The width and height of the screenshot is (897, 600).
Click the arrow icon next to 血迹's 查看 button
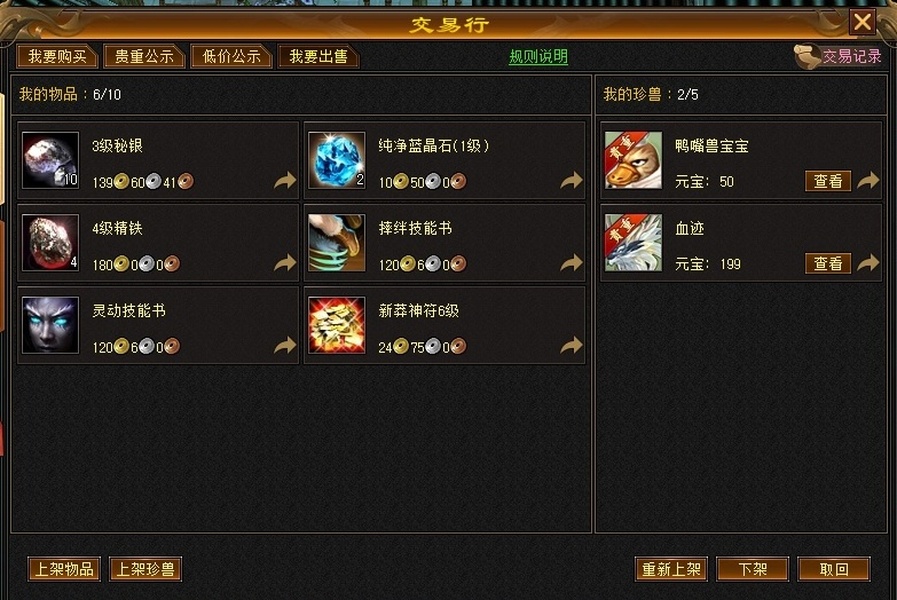tap(868, 263)
